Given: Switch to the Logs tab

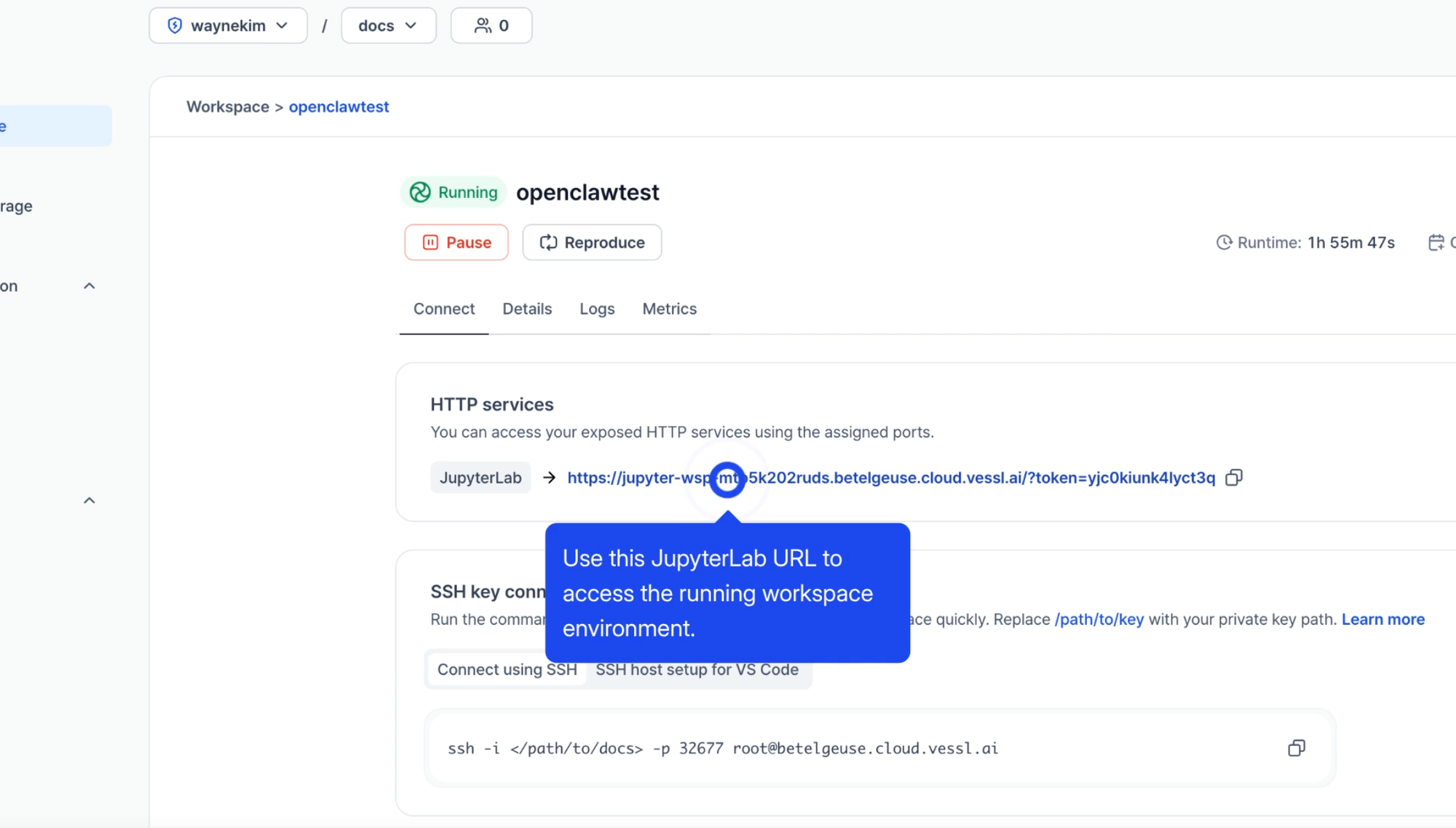Looking at the screenshot, I should [x=597, y=309].
